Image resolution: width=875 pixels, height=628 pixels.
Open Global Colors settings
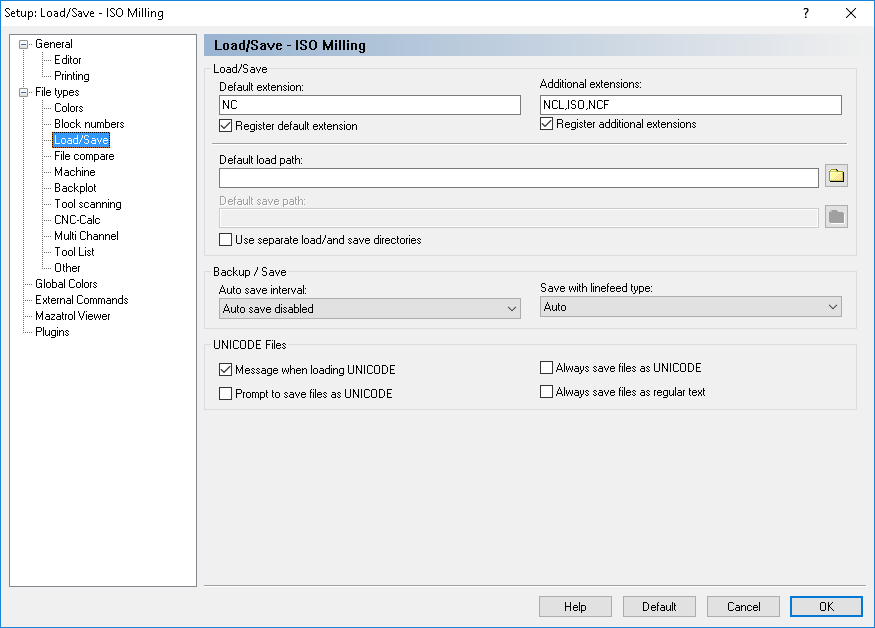tap(66, 284)
